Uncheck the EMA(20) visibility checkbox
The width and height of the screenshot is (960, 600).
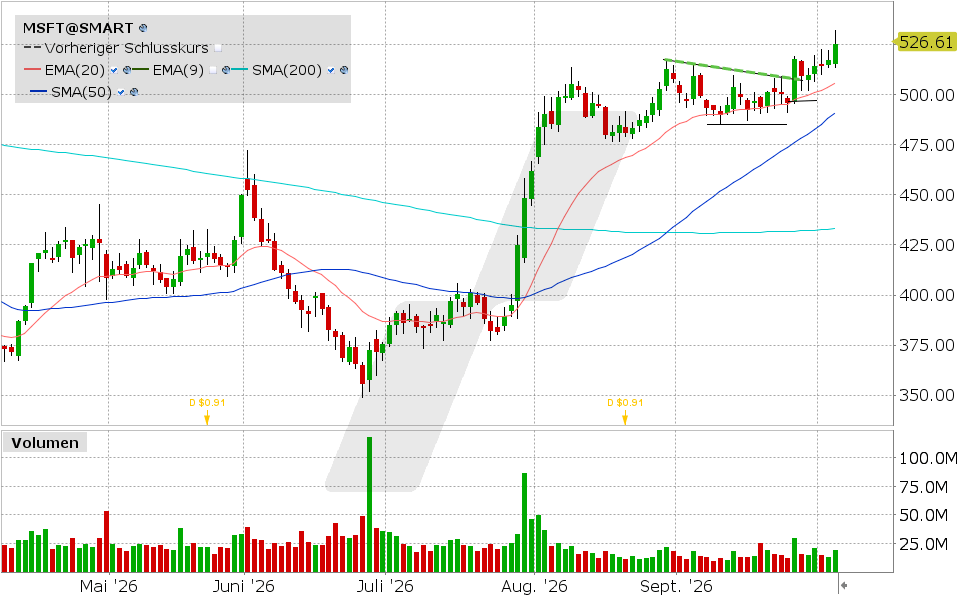(114, 70)
